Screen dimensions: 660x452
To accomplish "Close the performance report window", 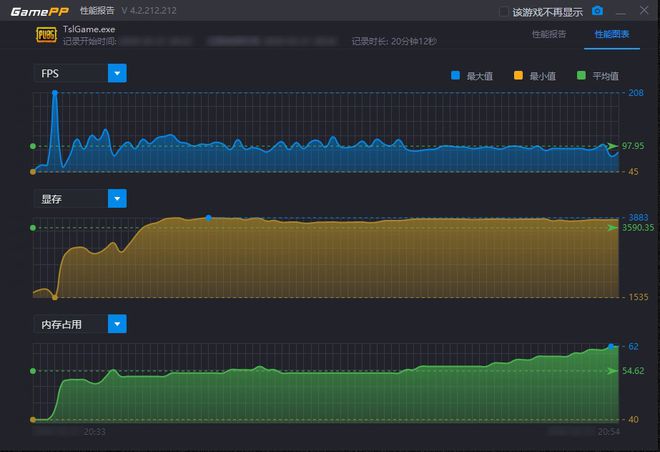I will pos(645,11).
